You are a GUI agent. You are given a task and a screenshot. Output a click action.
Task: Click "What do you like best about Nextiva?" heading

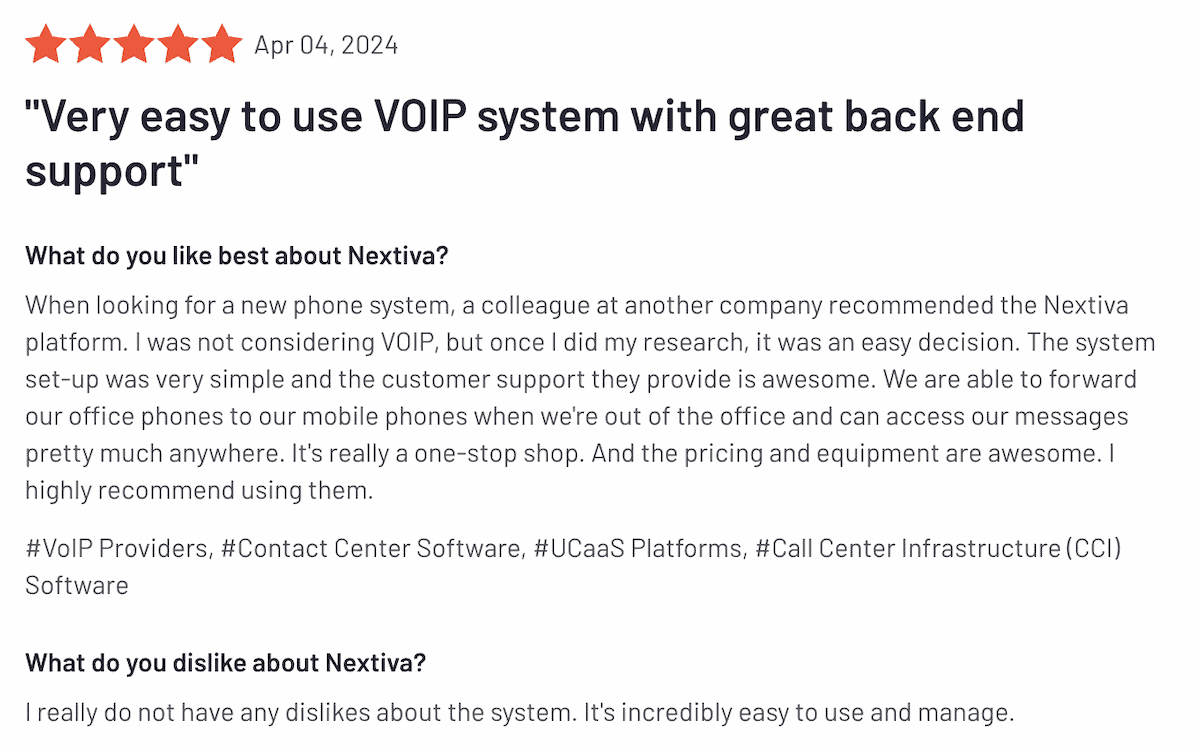pyautogui.click(x=237, y=256)
